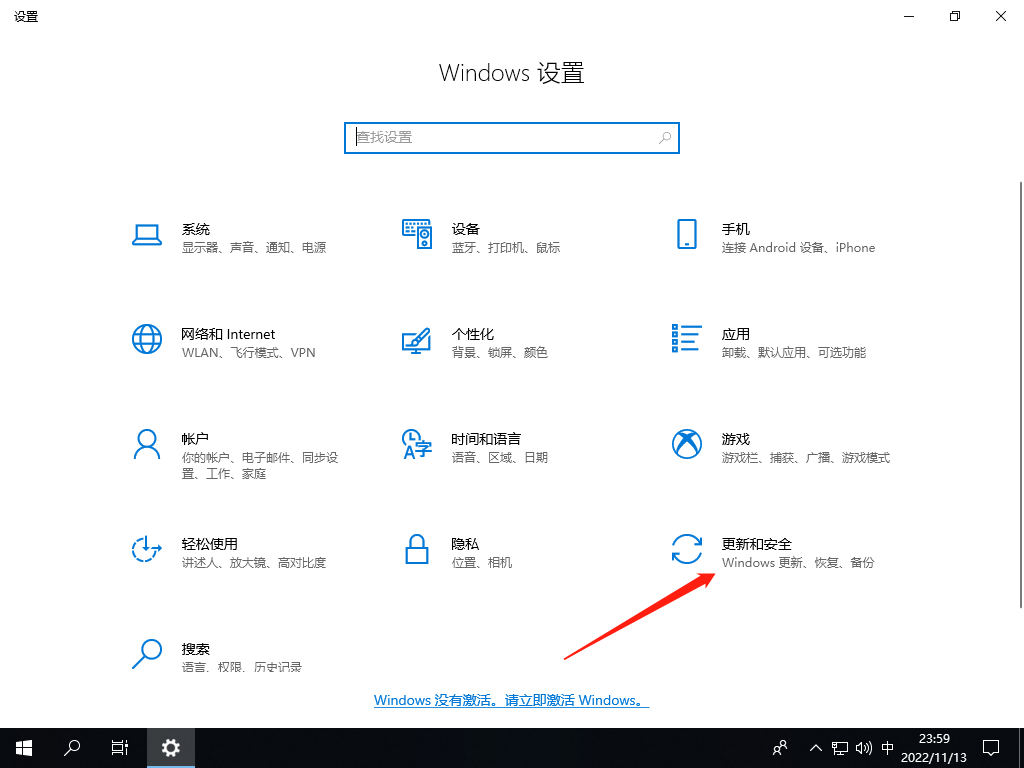Open the 游戏 Xbox icon
Viewport: 1024px width, 768px height.
click(686, 444)
